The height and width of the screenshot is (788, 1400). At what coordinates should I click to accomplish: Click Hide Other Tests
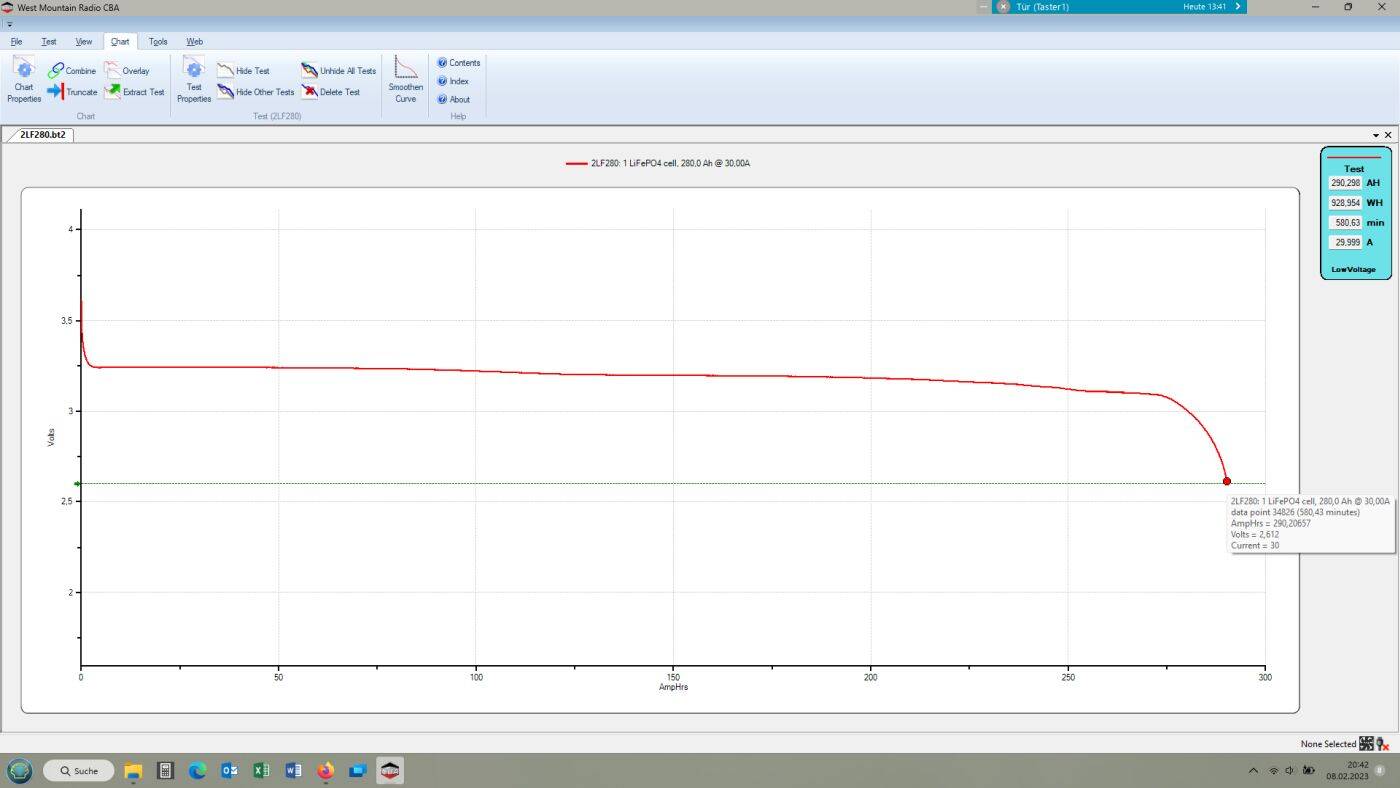(x=256, y=92)
